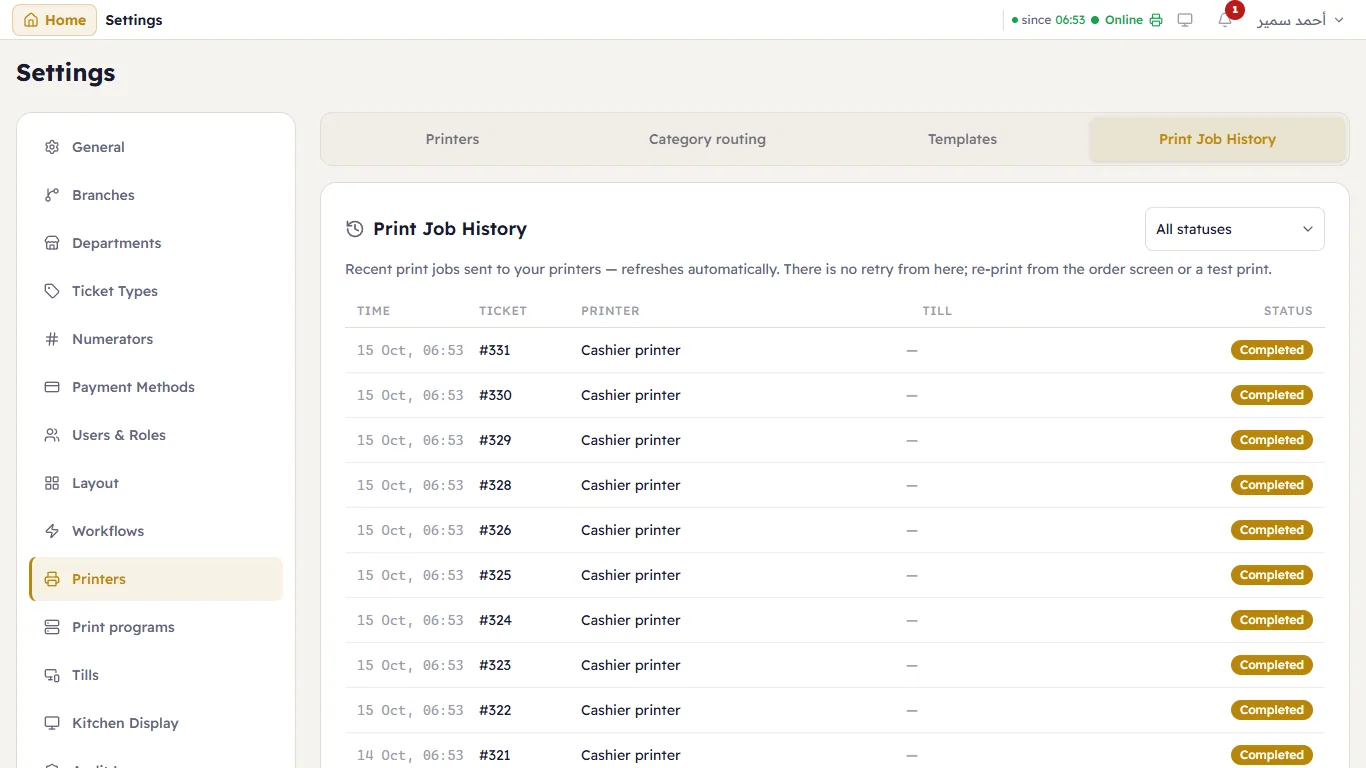Click the Payment Methods card icon
The image size is (1366, 768).
coord(52,387)
